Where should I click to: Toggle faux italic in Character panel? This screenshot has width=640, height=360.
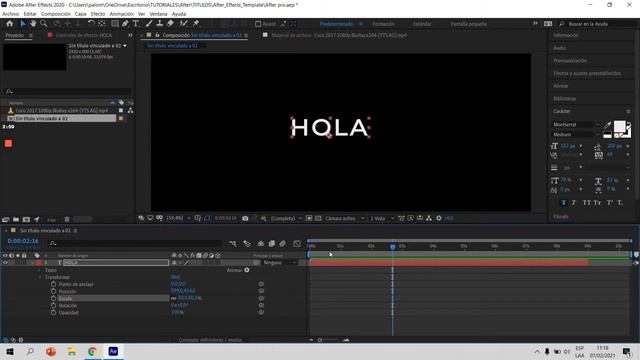point(573,202)
